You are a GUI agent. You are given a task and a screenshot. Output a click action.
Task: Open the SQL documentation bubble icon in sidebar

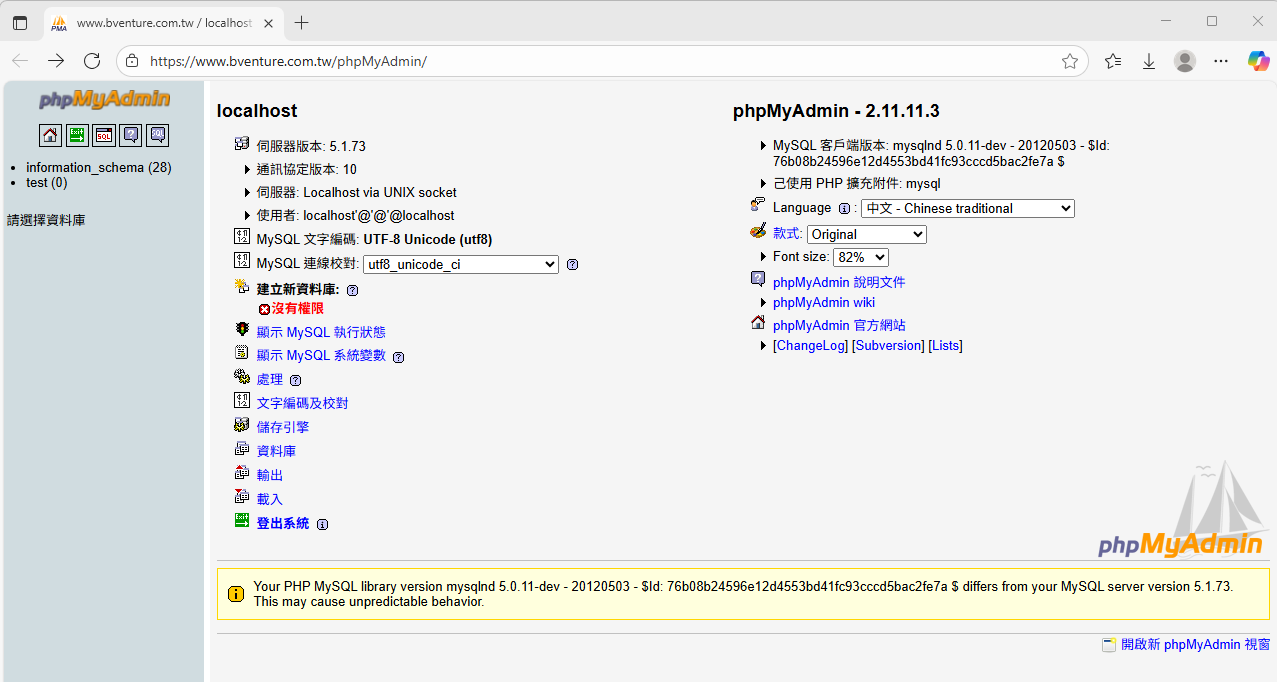coord(158,135)
